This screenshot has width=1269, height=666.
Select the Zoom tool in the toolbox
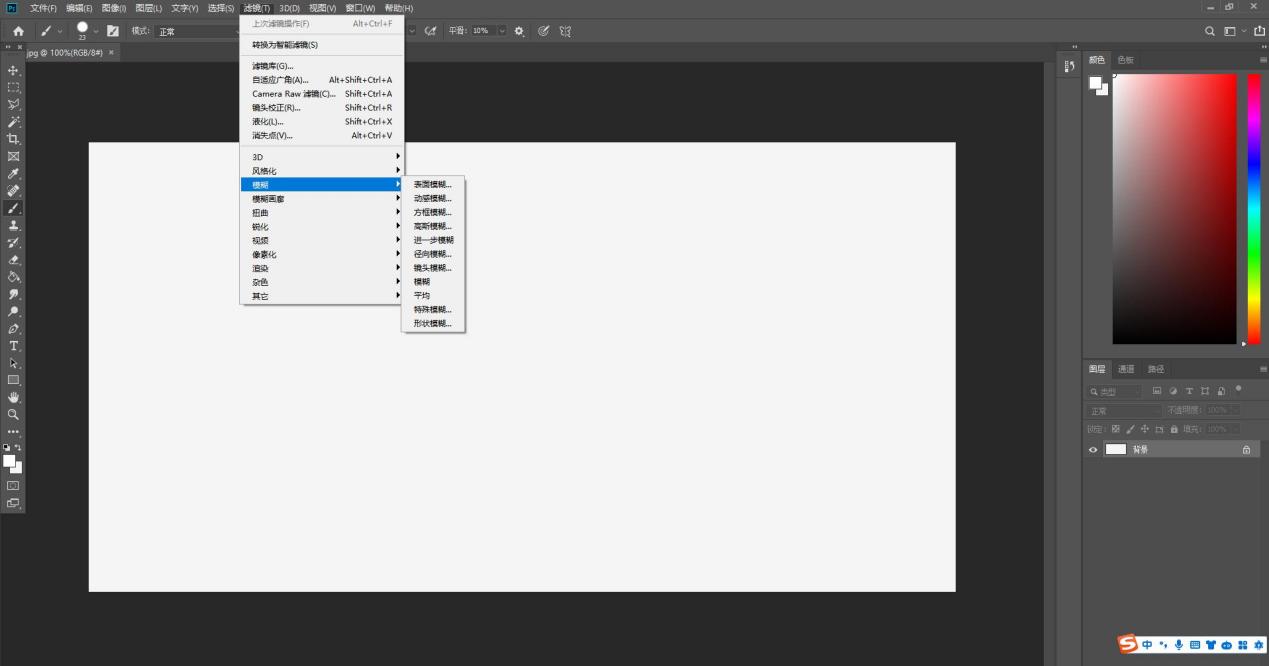14,414
